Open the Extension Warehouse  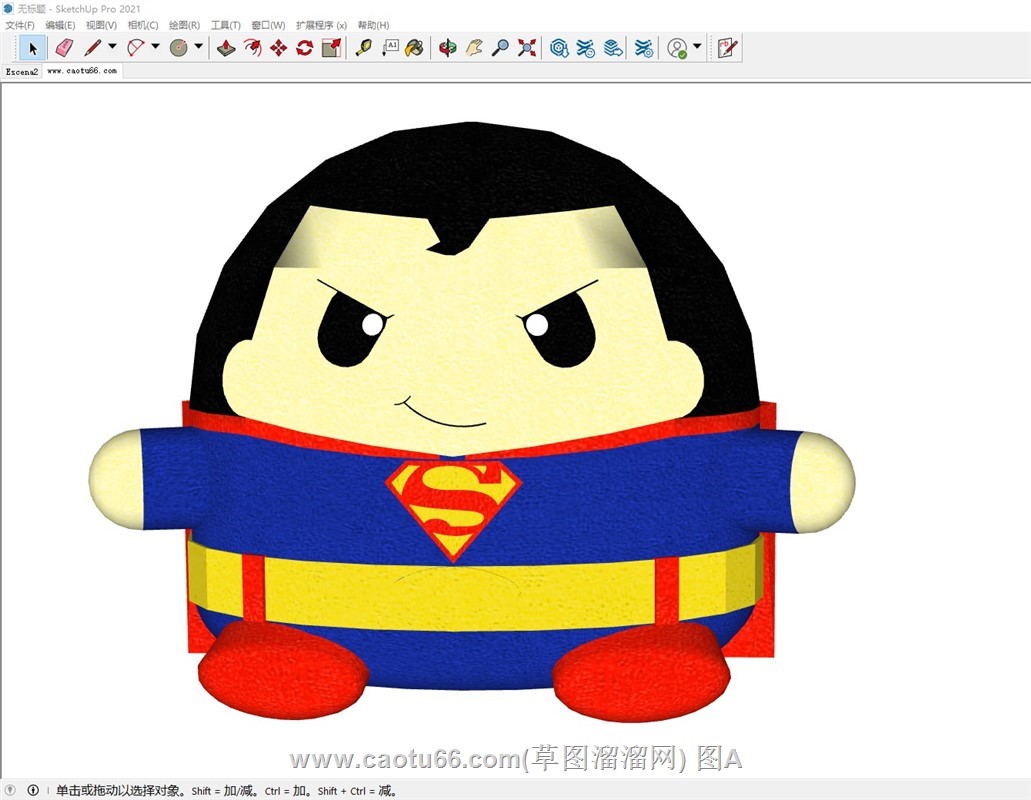[585, 48]
